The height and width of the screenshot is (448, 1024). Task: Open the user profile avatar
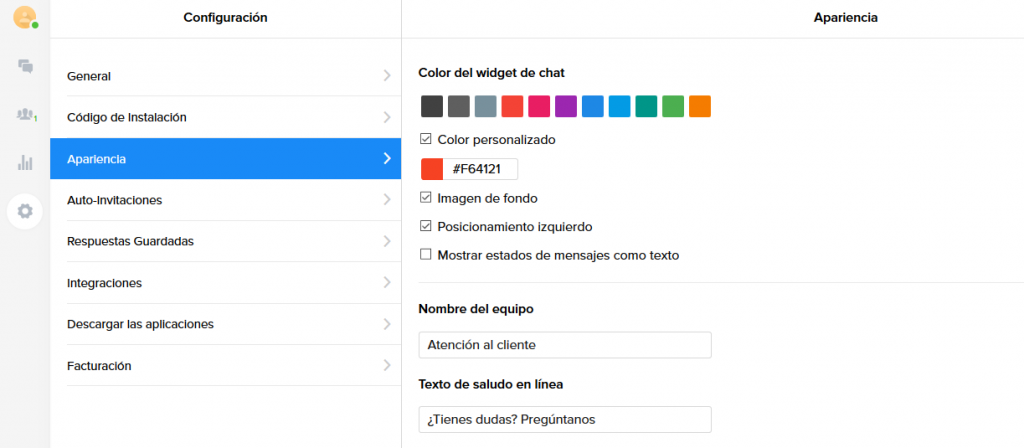[25, 17]
